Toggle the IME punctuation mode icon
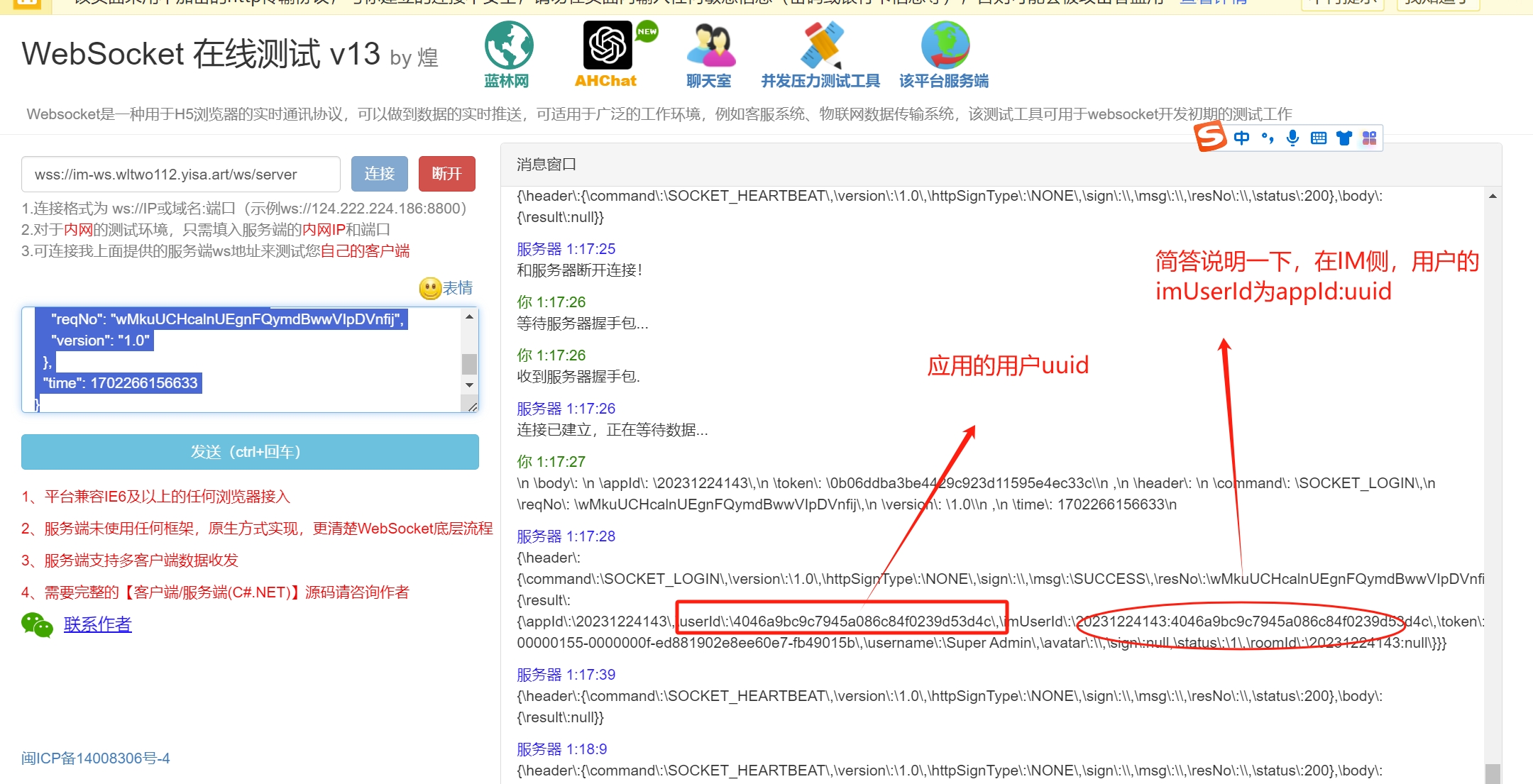Screen dimensions: 1533x784 [1268, 138]
